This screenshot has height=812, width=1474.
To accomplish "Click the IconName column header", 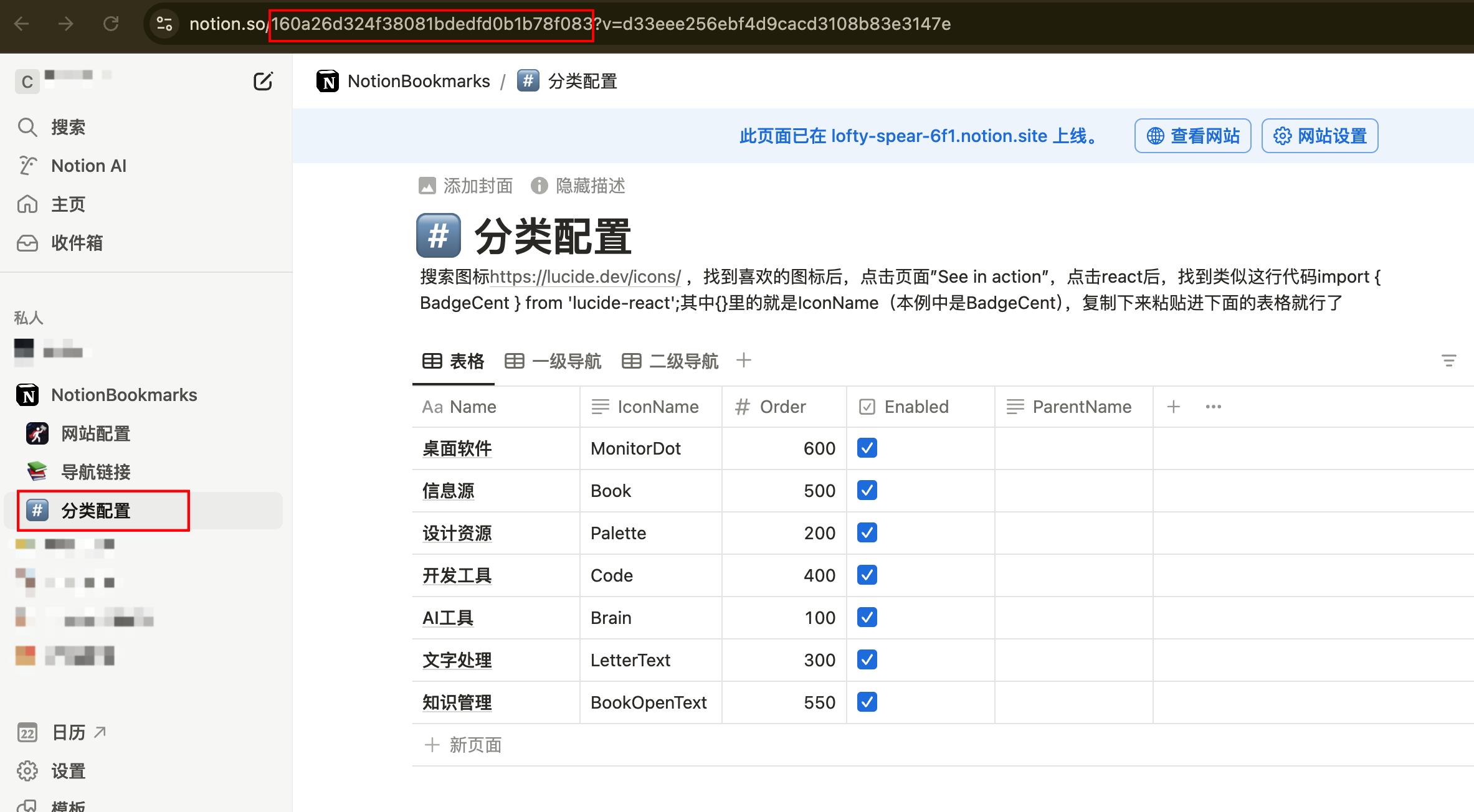I will click(x=651, y=407).
